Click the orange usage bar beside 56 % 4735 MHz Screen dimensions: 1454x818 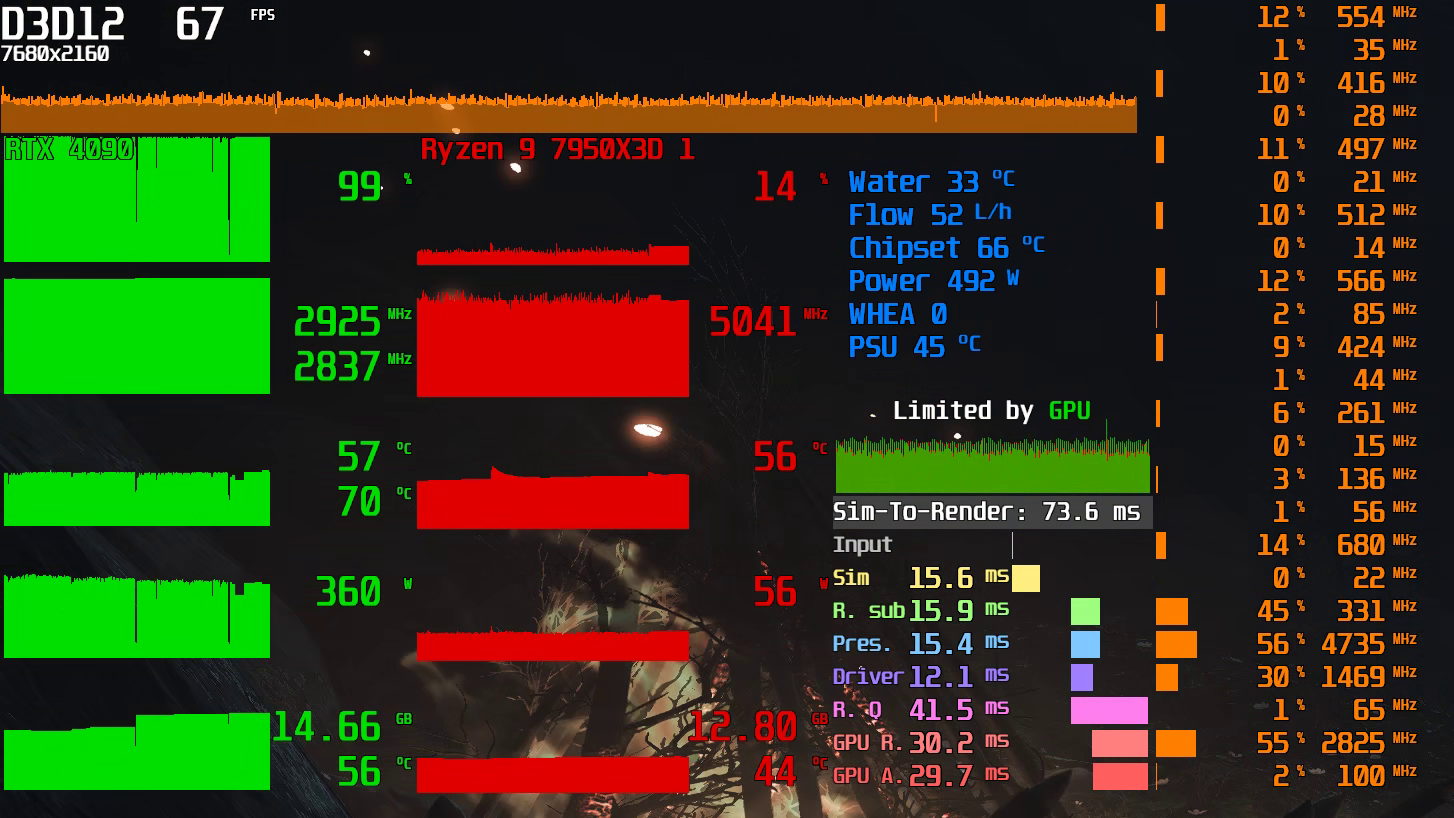[1176, 644]
